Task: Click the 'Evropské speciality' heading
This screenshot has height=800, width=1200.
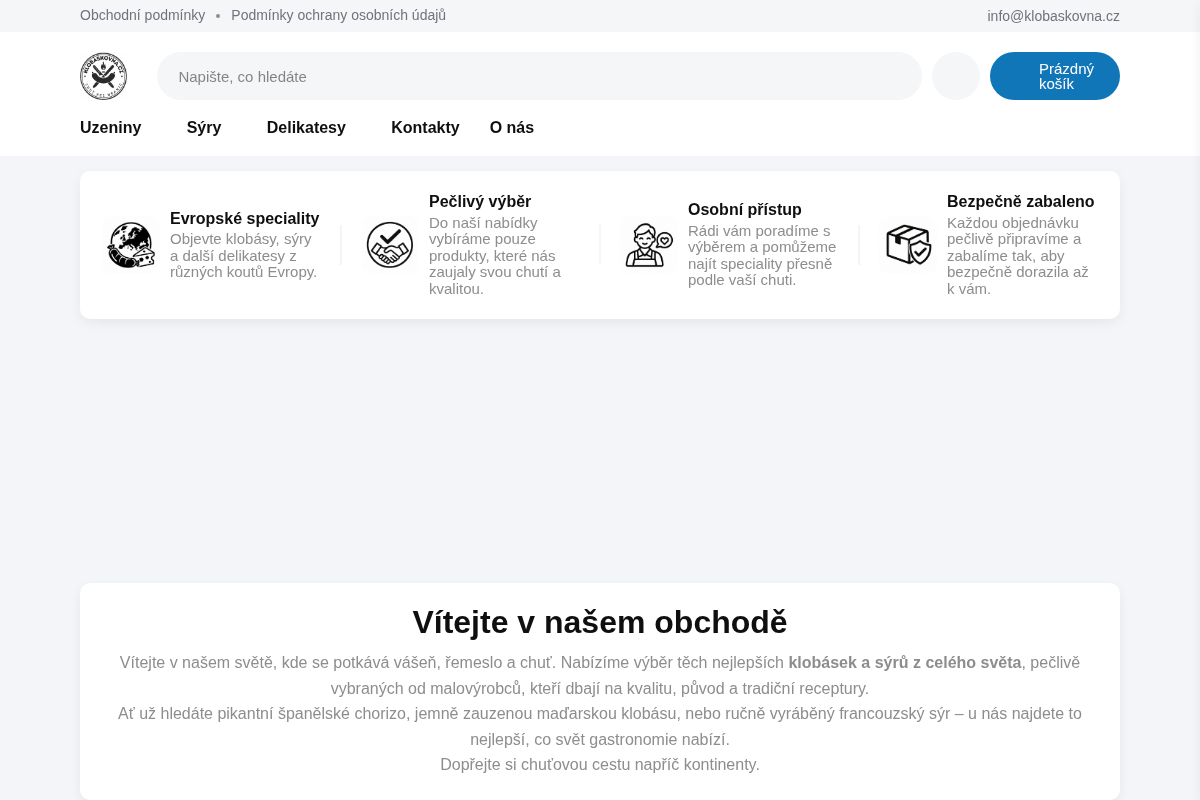Action: 245,219
